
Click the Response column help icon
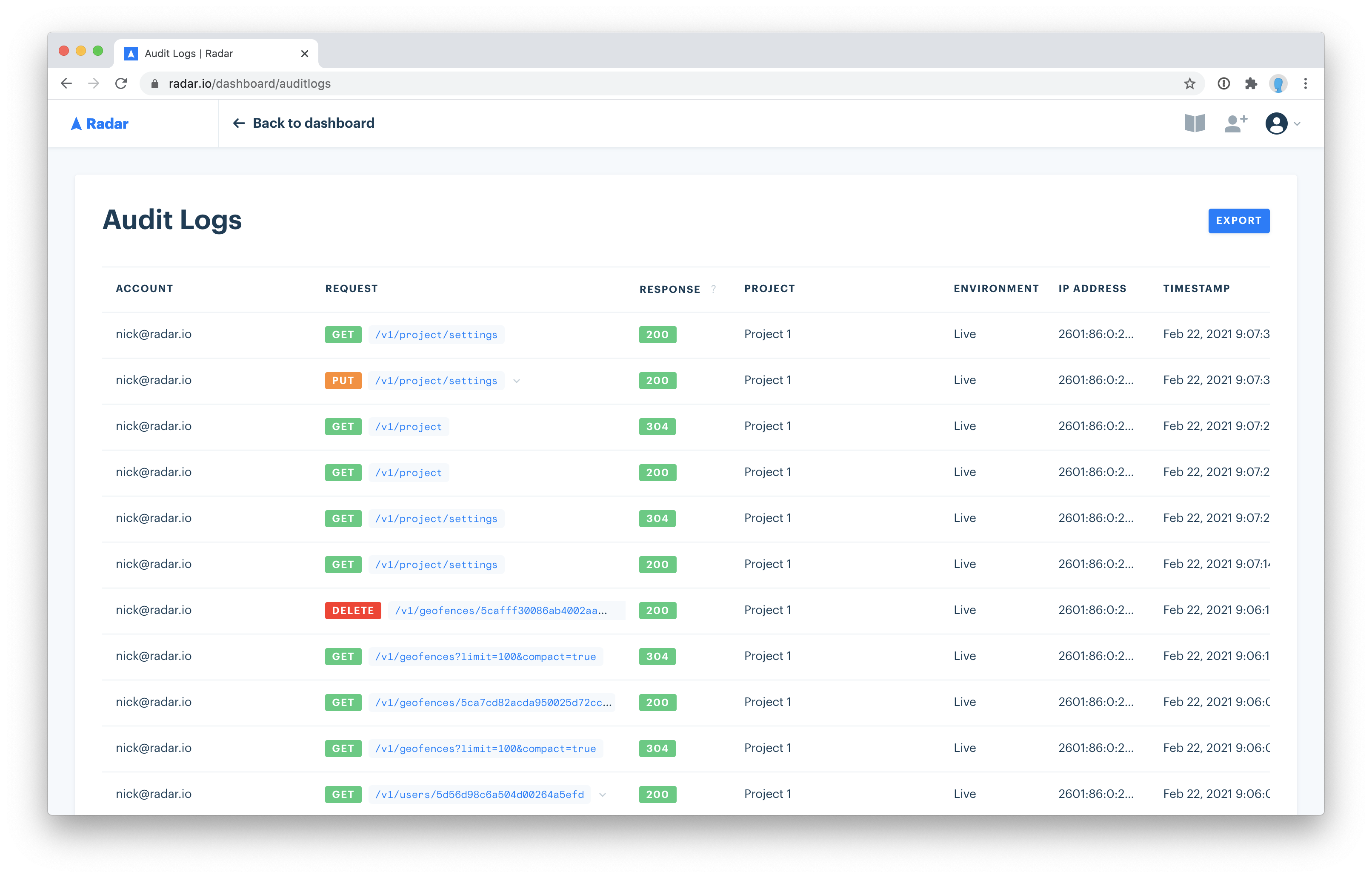point(713,289)
